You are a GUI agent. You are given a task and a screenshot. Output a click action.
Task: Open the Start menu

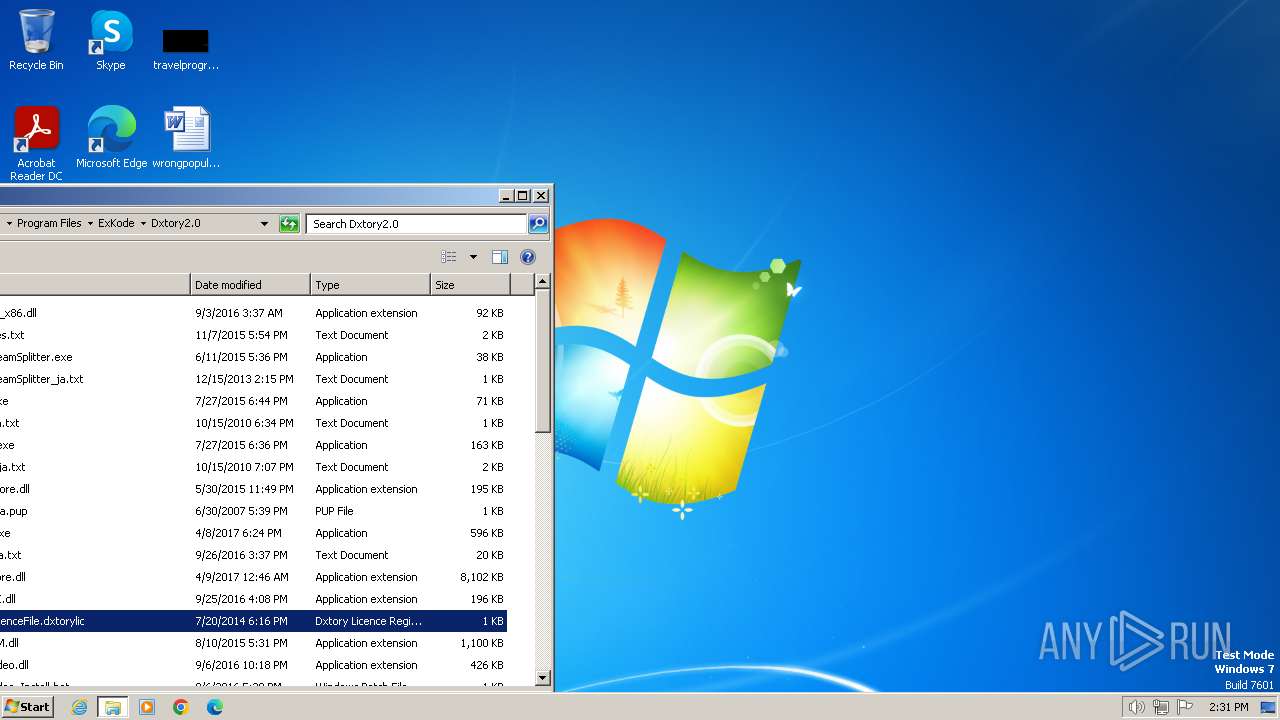(28, 707)
